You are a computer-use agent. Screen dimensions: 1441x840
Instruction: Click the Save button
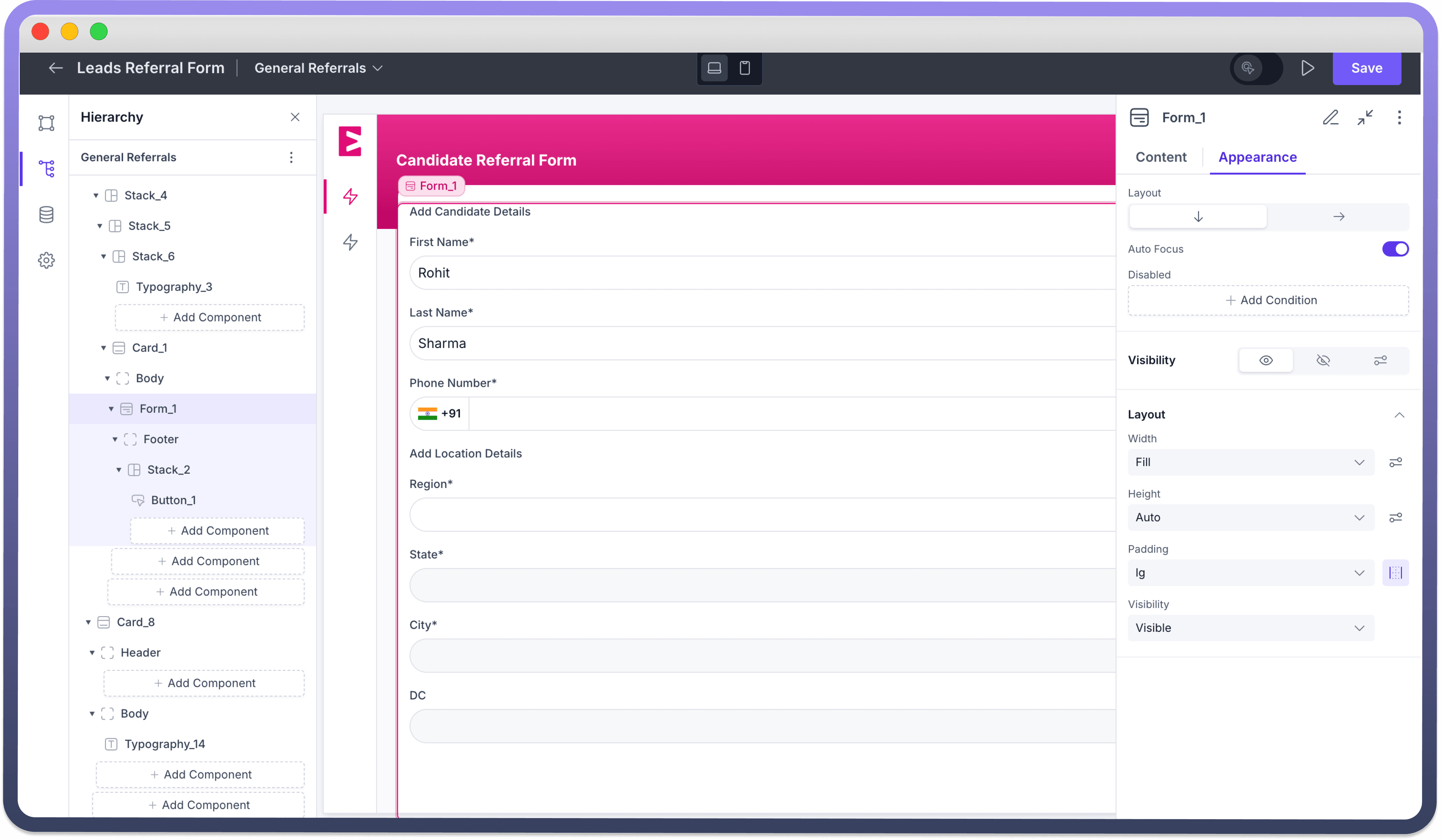[x=1367, y=68]
